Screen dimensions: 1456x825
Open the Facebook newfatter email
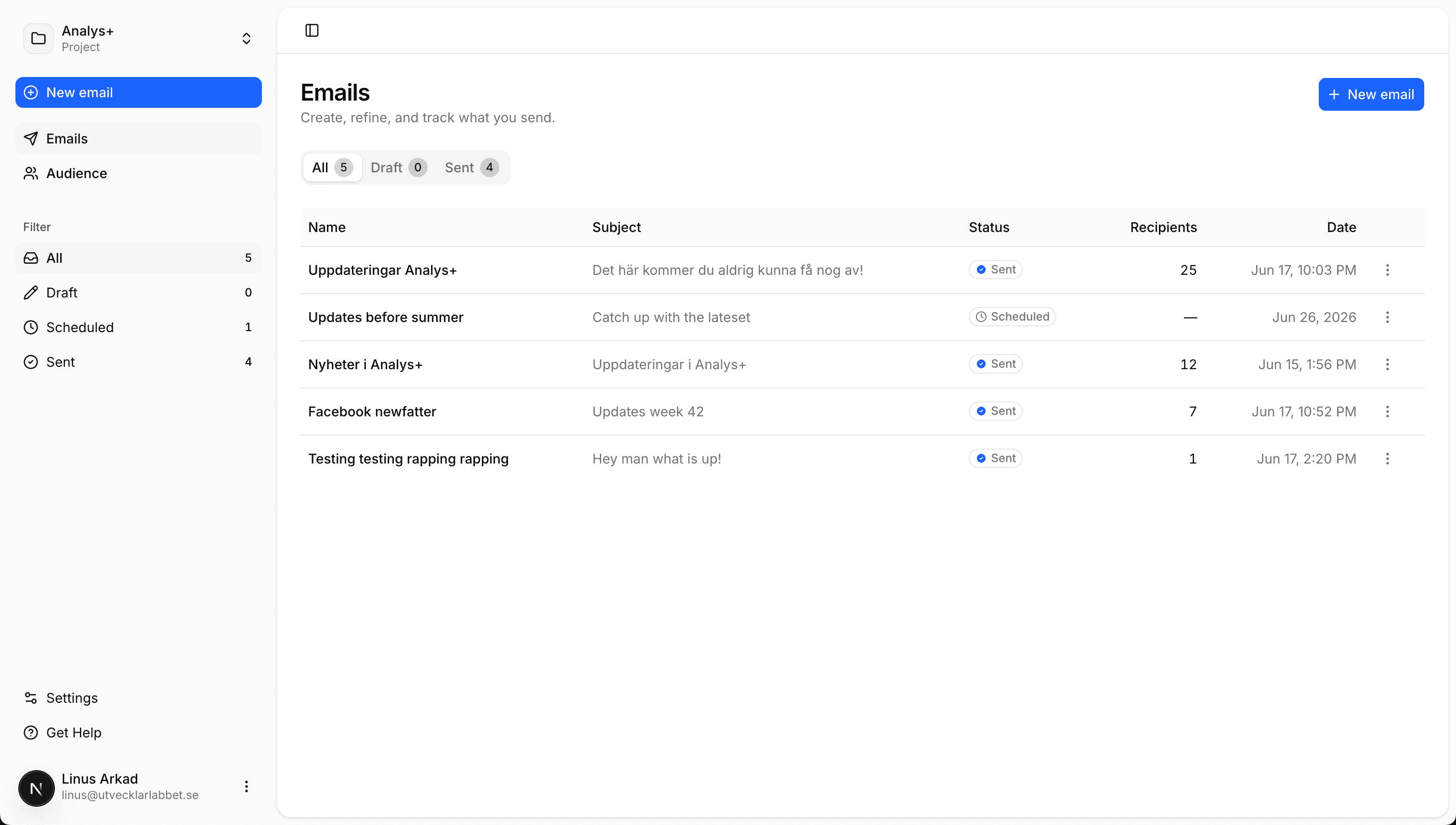(372, 412)
